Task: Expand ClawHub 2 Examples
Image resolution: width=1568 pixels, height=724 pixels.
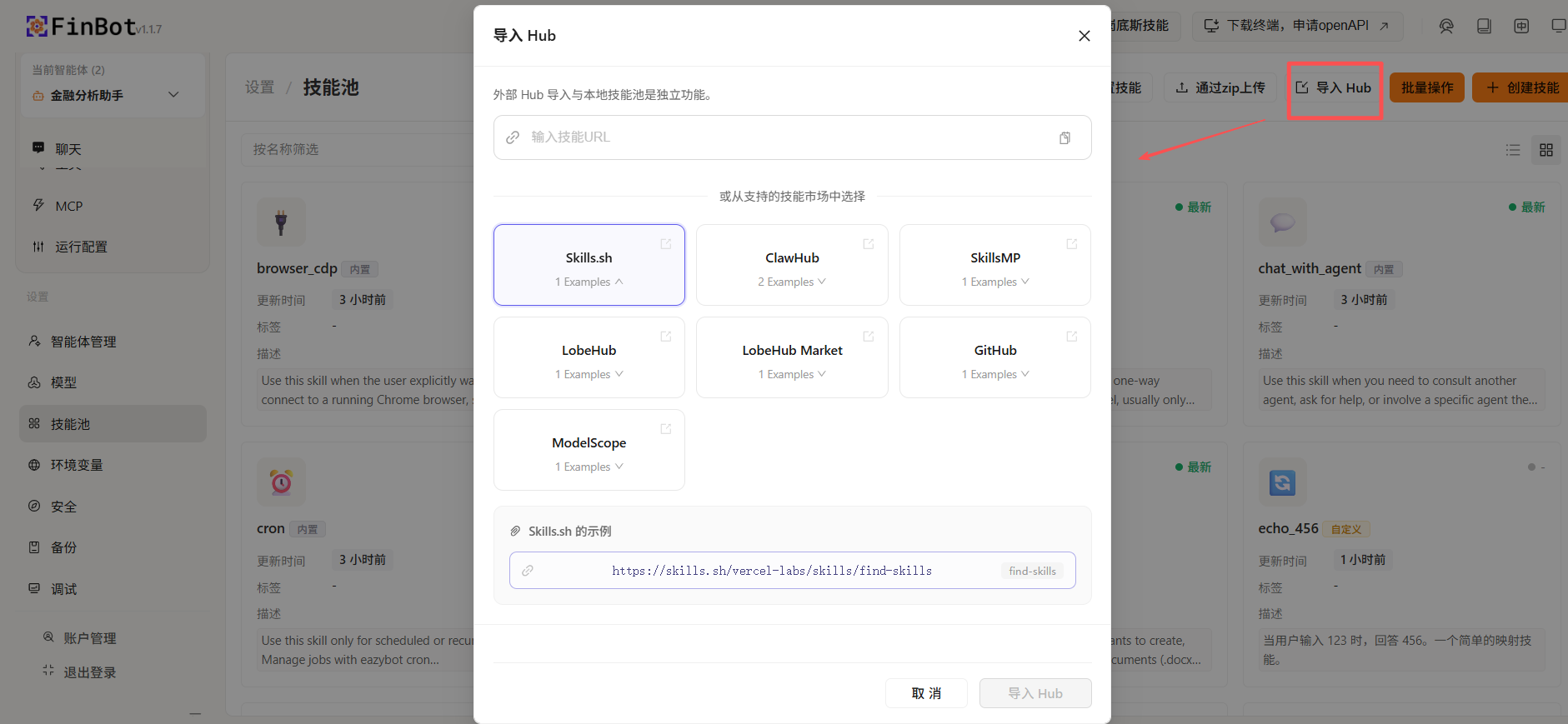Action: tap(792, 282)
